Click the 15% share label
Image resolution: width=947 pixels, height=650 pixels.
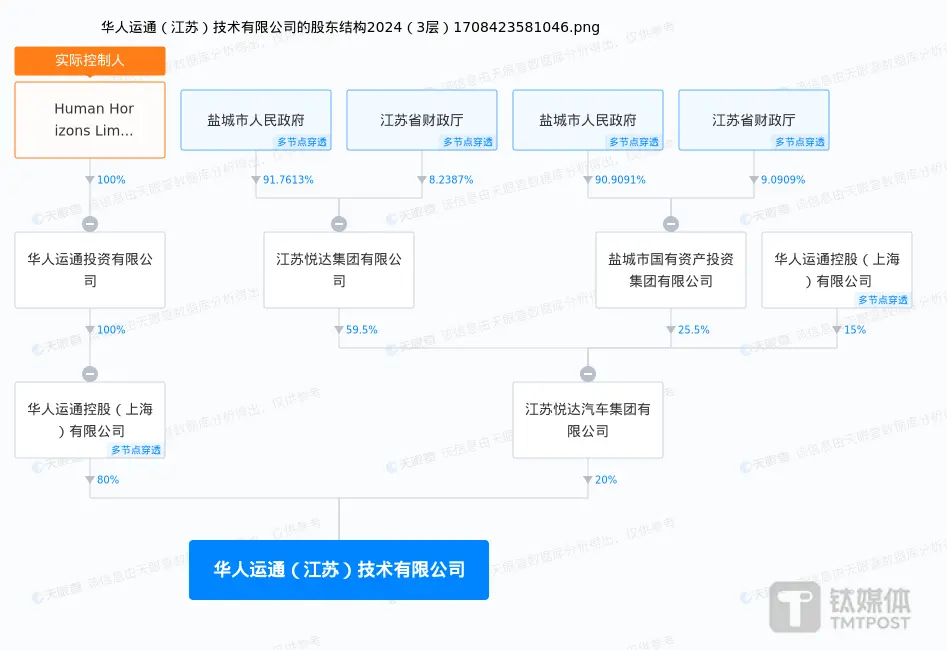click(x=855, y=330)
